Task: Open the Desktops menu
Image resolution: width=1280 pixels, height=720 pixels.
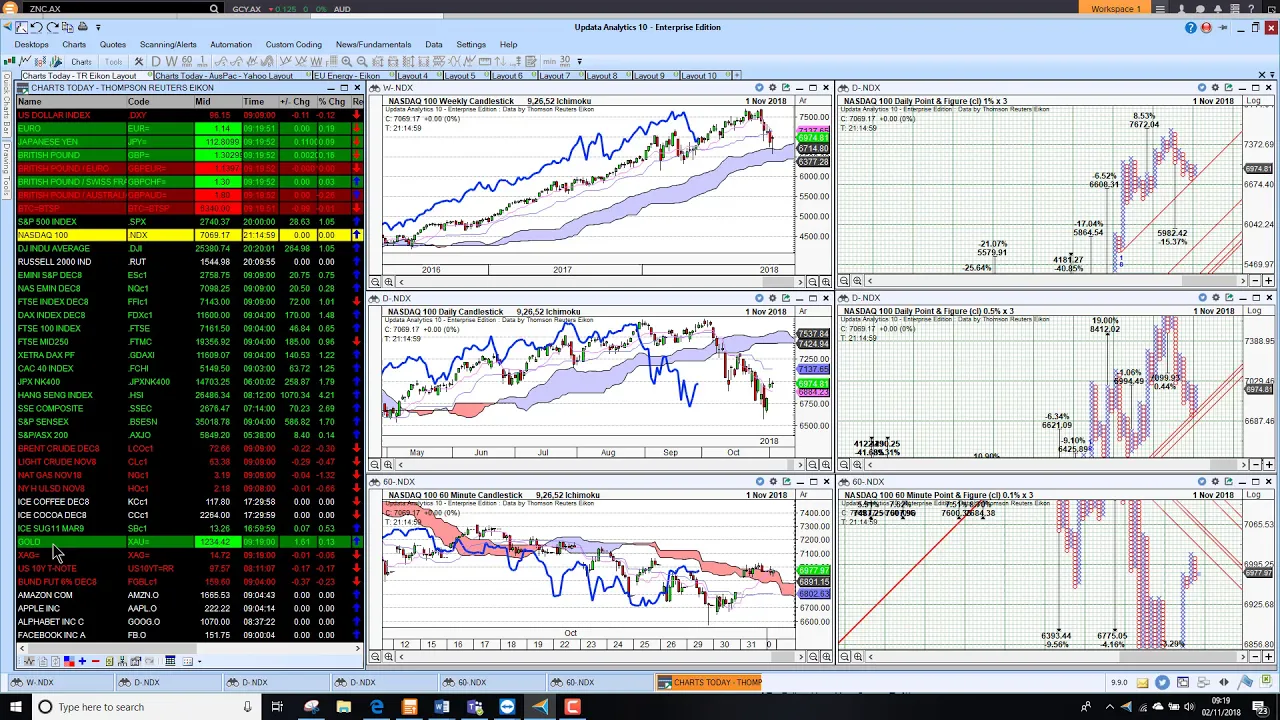Action: click(x=31, y=44)
